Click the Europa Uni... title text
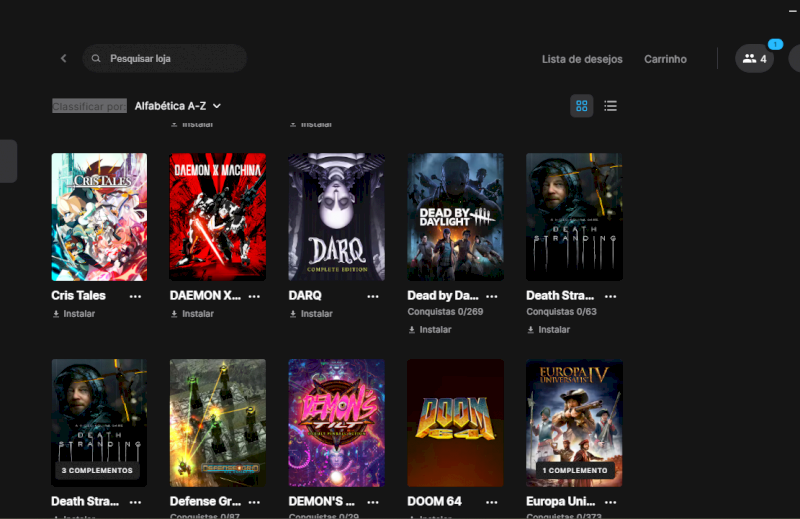Viewport: 800px width, 519px height. coord(561,501)
